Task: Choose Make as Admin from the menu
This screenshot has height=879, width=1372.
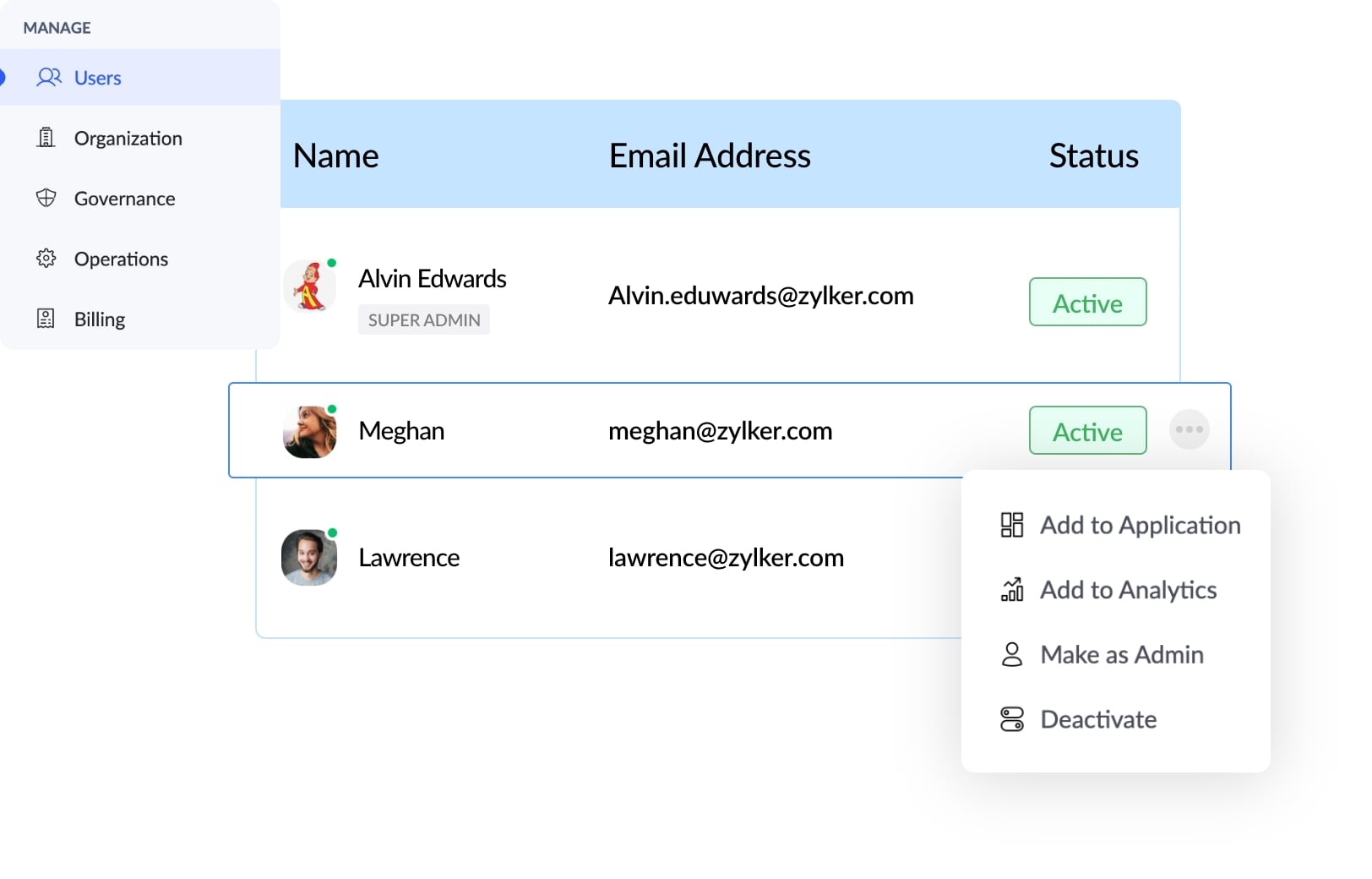Action: [1121, 654]
